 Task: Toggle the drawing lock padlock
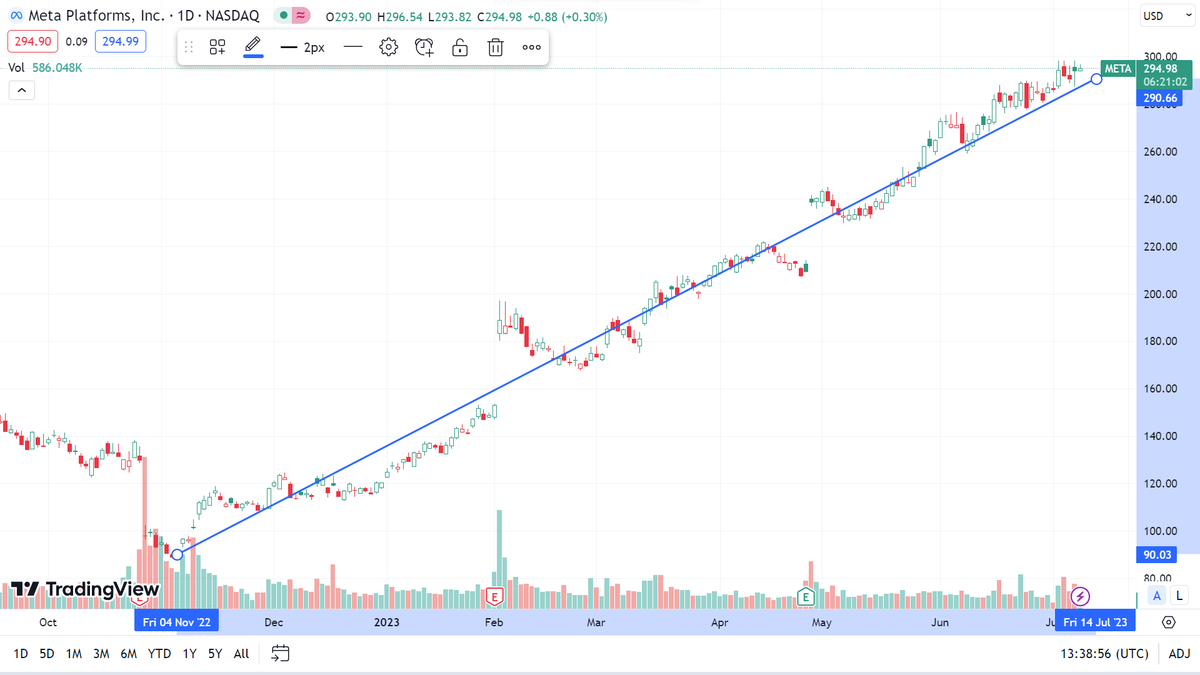click(460, 47)
